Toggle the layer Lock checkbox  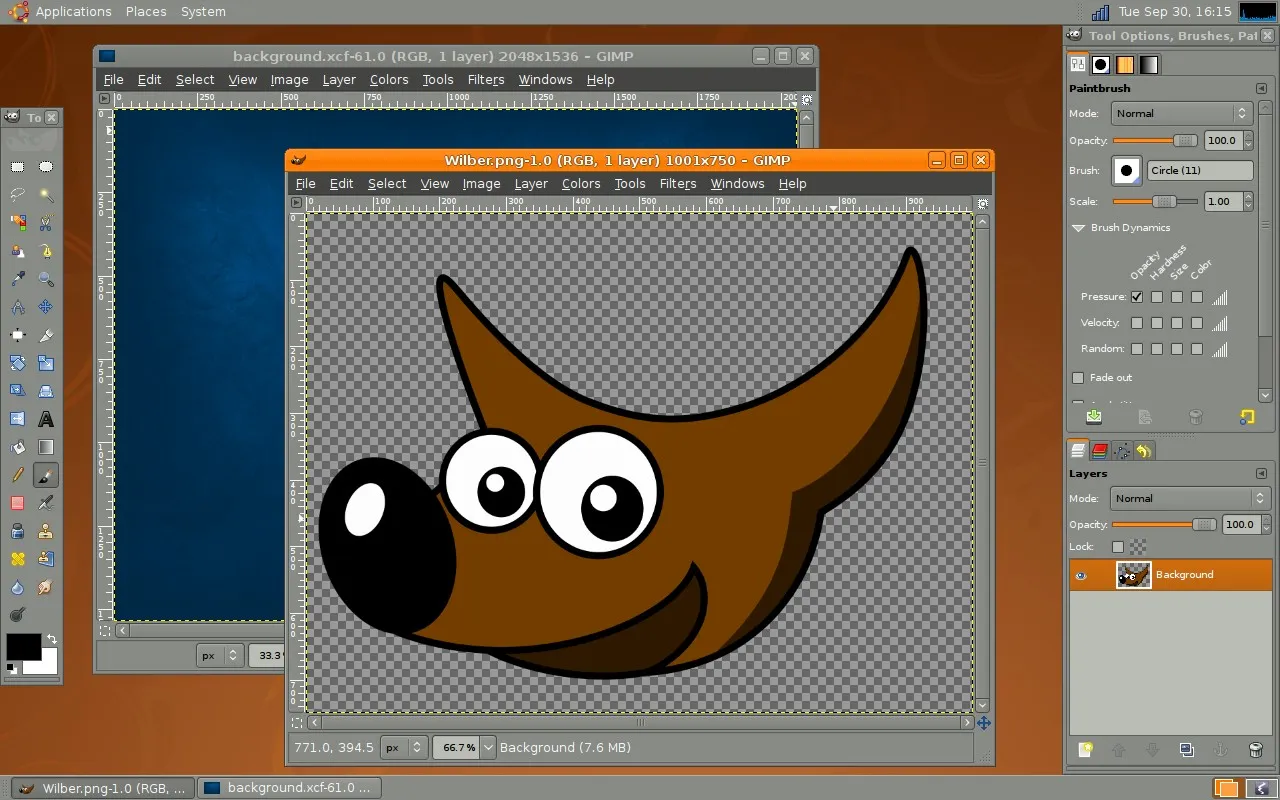(x=1118, y=547)
